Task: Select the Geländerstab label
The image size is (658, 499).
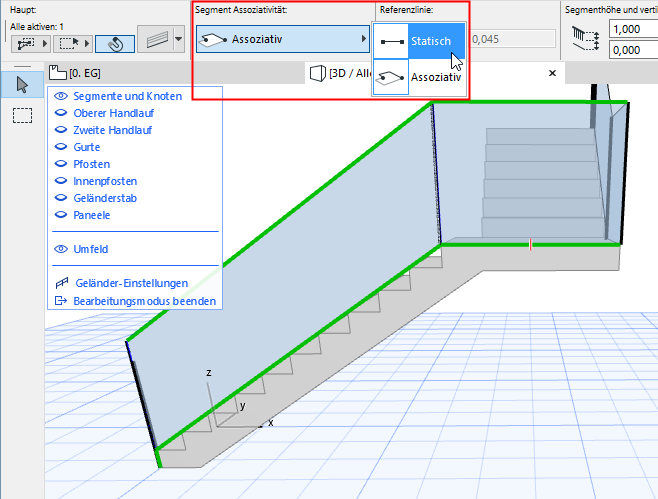Action: [105, 198]
